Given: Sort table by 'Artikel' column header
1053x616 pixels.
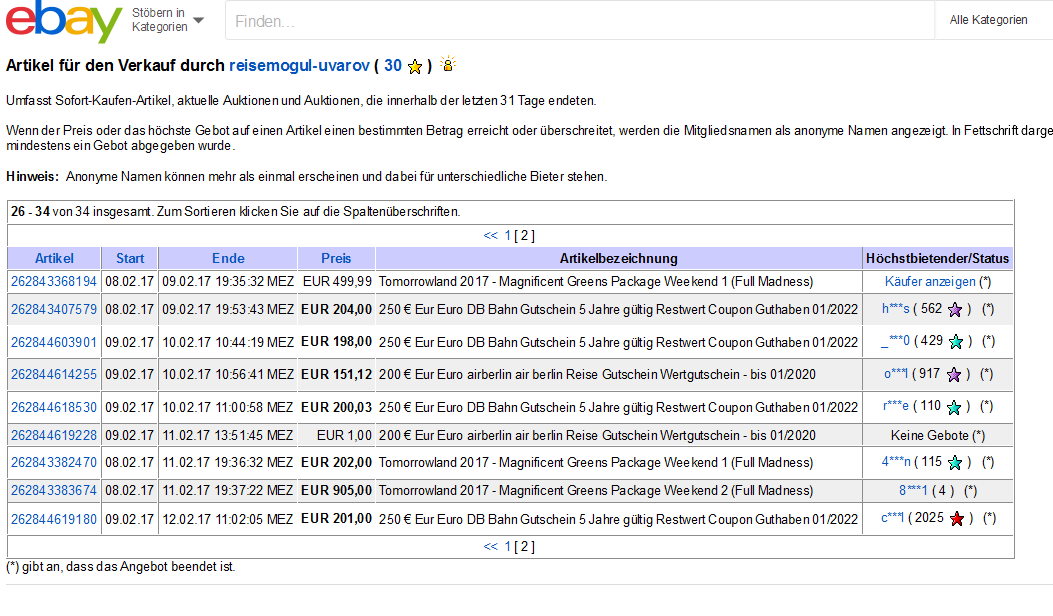Looking at the screenshot, I should (x=54, y=258).
